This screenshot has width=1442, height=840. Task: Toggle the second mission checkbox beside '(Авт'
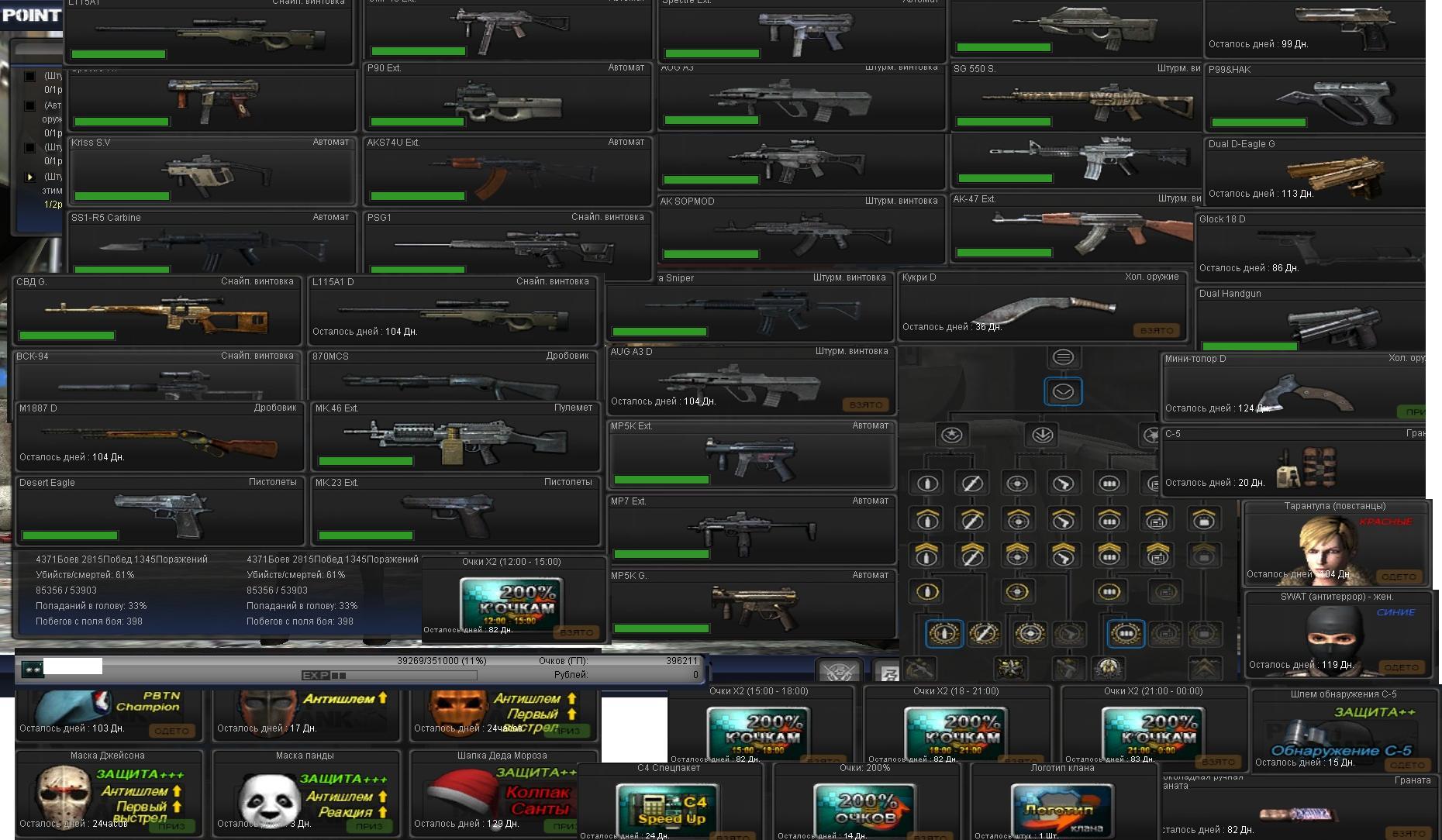(x=29, y=105)
